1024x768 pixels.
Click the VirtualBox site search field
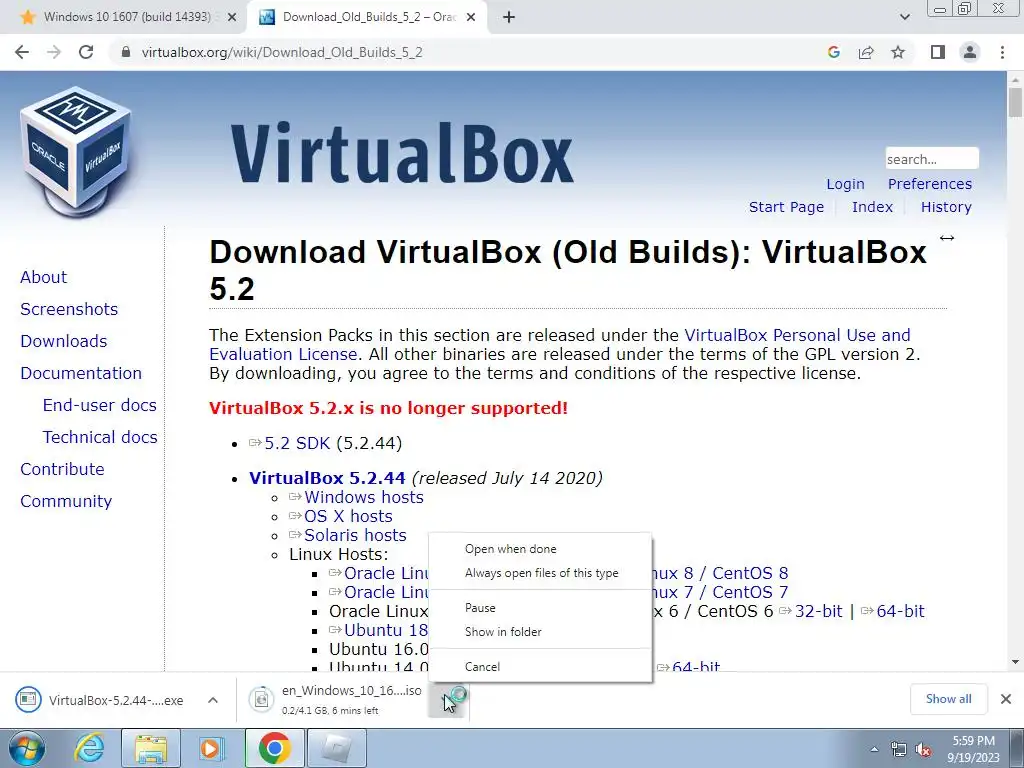932,159
